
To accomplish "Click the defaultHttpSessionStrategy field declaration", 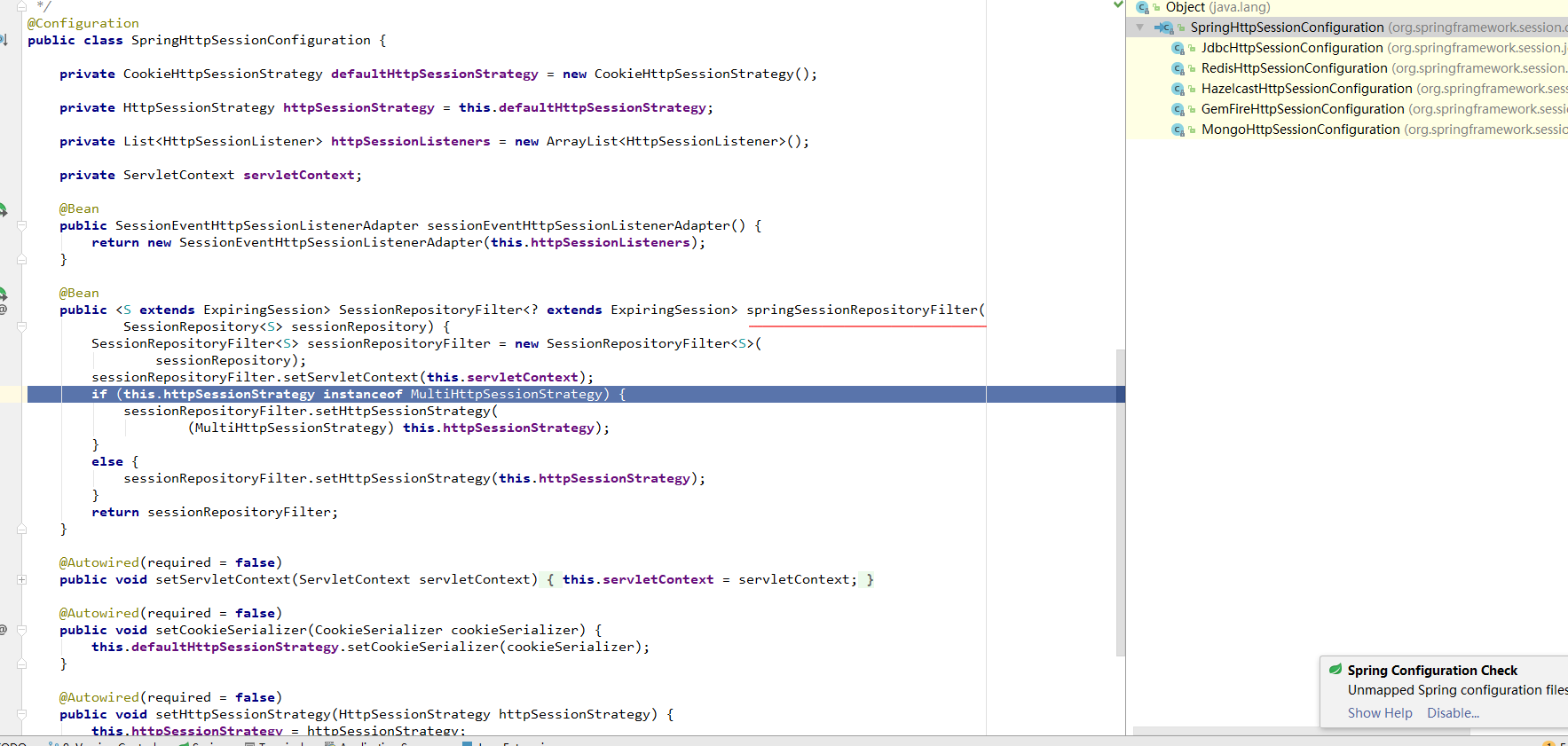I will (435, 74).
